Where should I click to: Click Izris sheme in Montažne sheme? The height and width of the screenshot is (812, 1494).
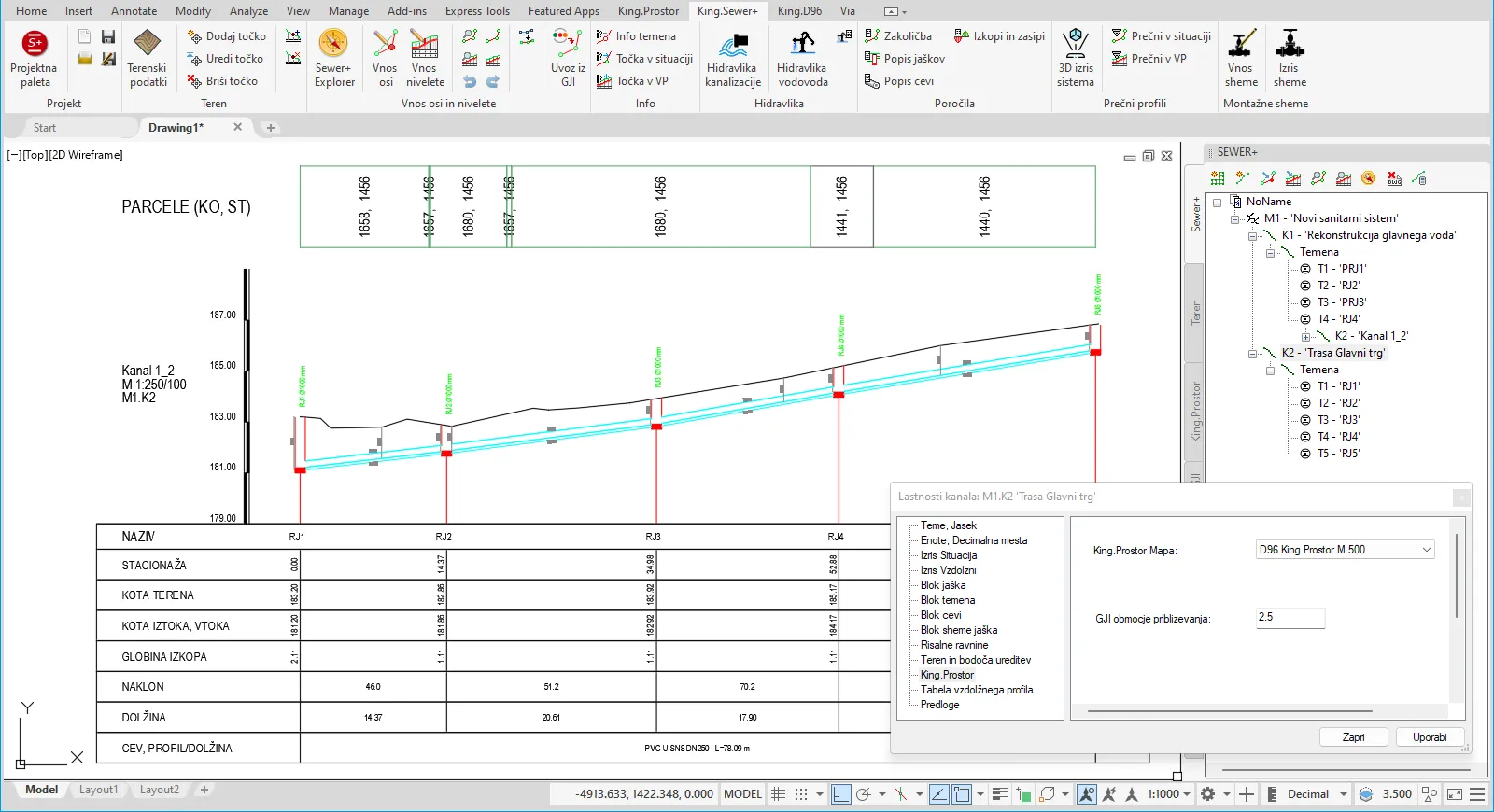pyautogui.click(x=1290, y=58)
